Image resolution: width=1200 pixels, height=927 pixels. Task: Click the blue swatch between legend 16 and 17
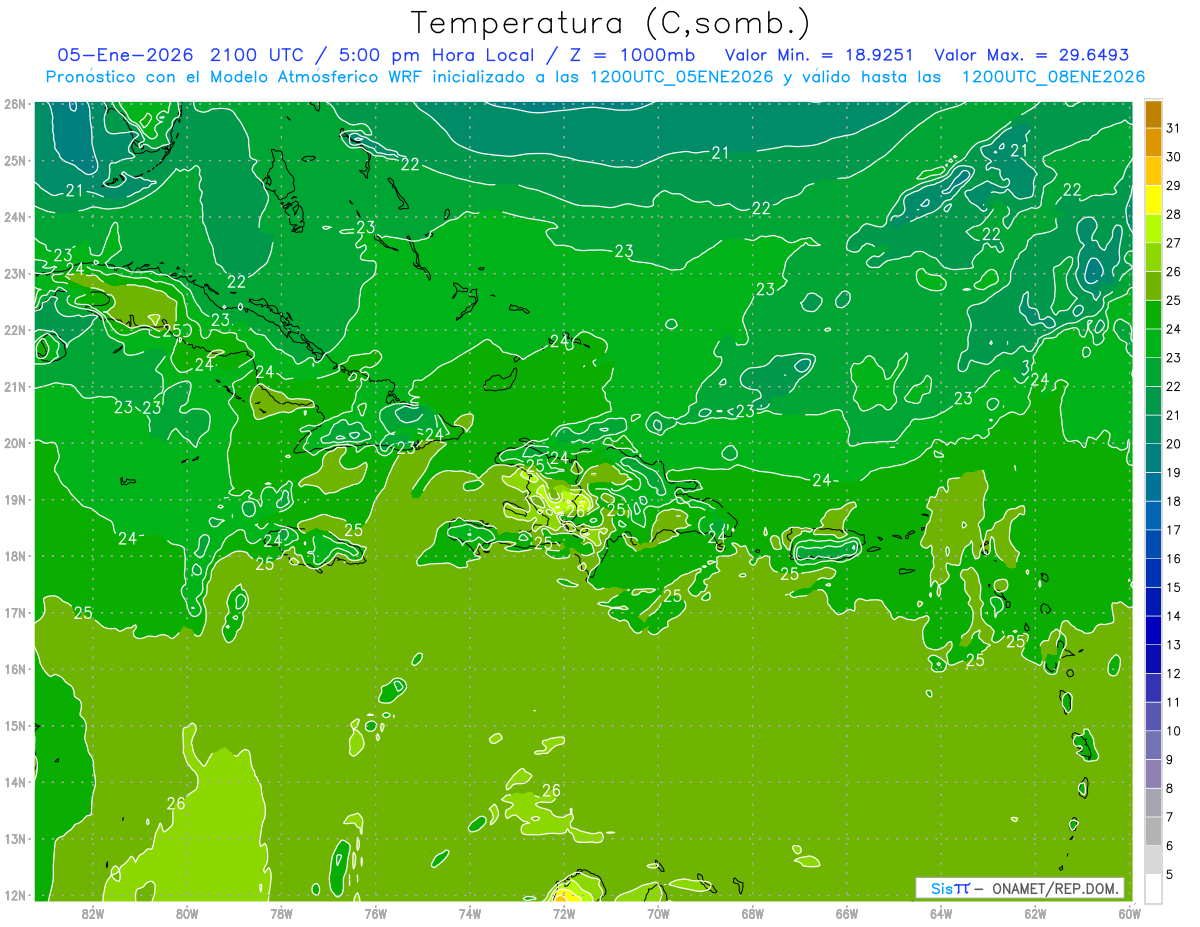click(1153, 544)
